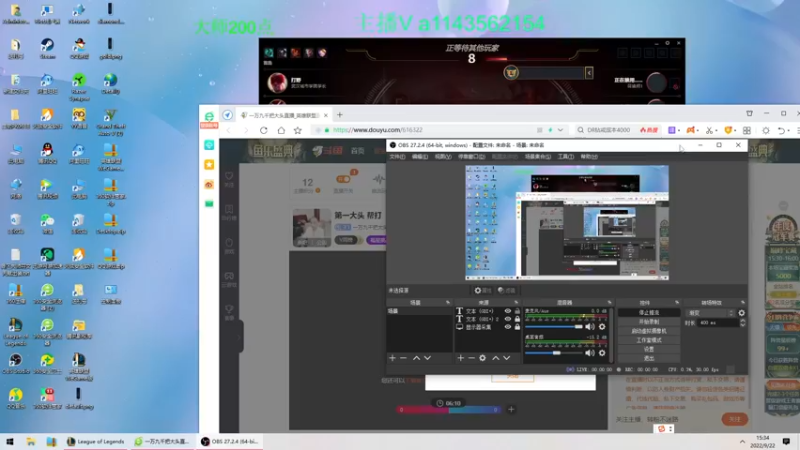Click 停止推流 to stop streaming

pos(649,312)
